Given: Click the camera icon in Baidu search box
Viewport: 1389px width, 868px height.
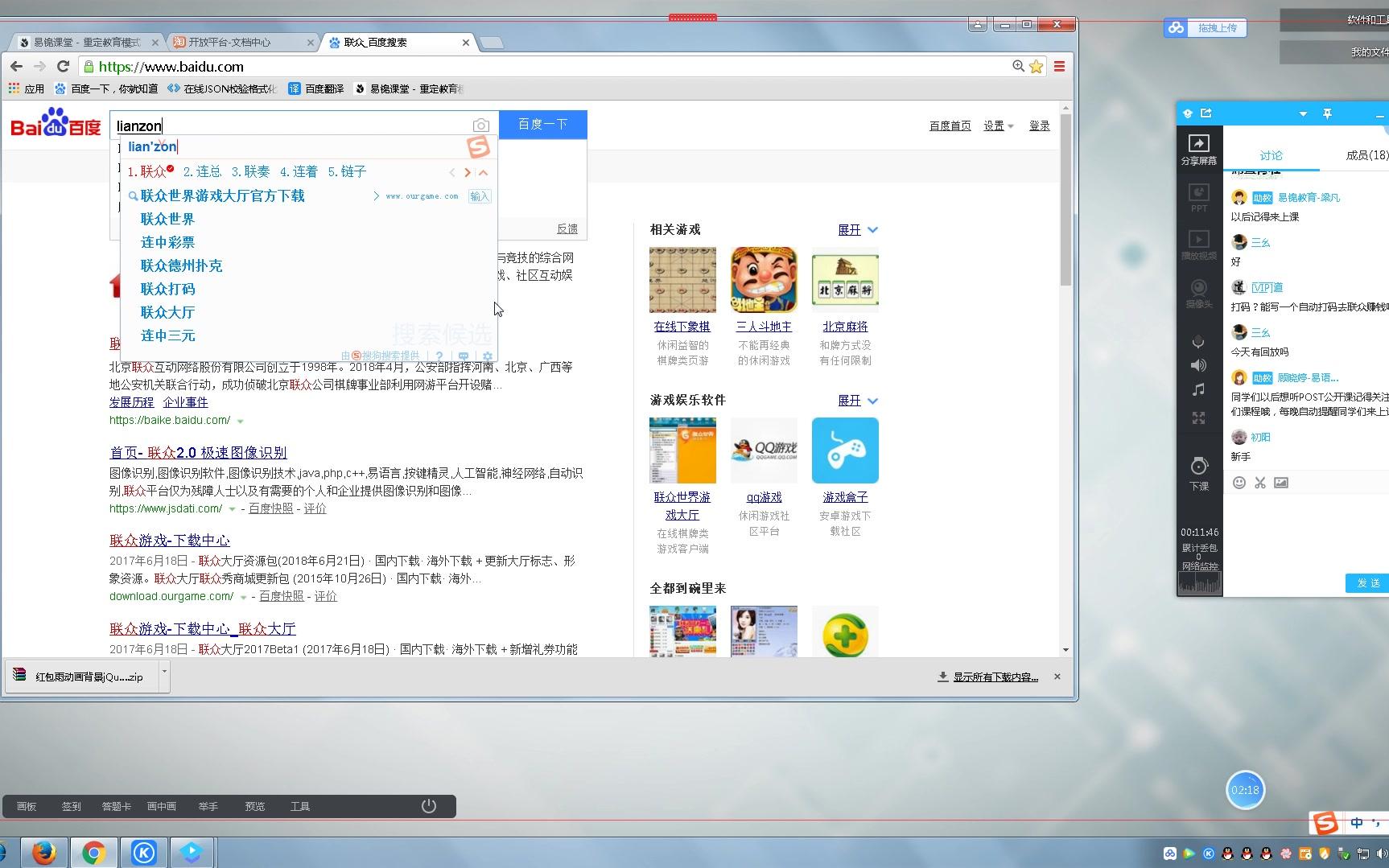Looking at the screenshot, I should coord(480,125).
